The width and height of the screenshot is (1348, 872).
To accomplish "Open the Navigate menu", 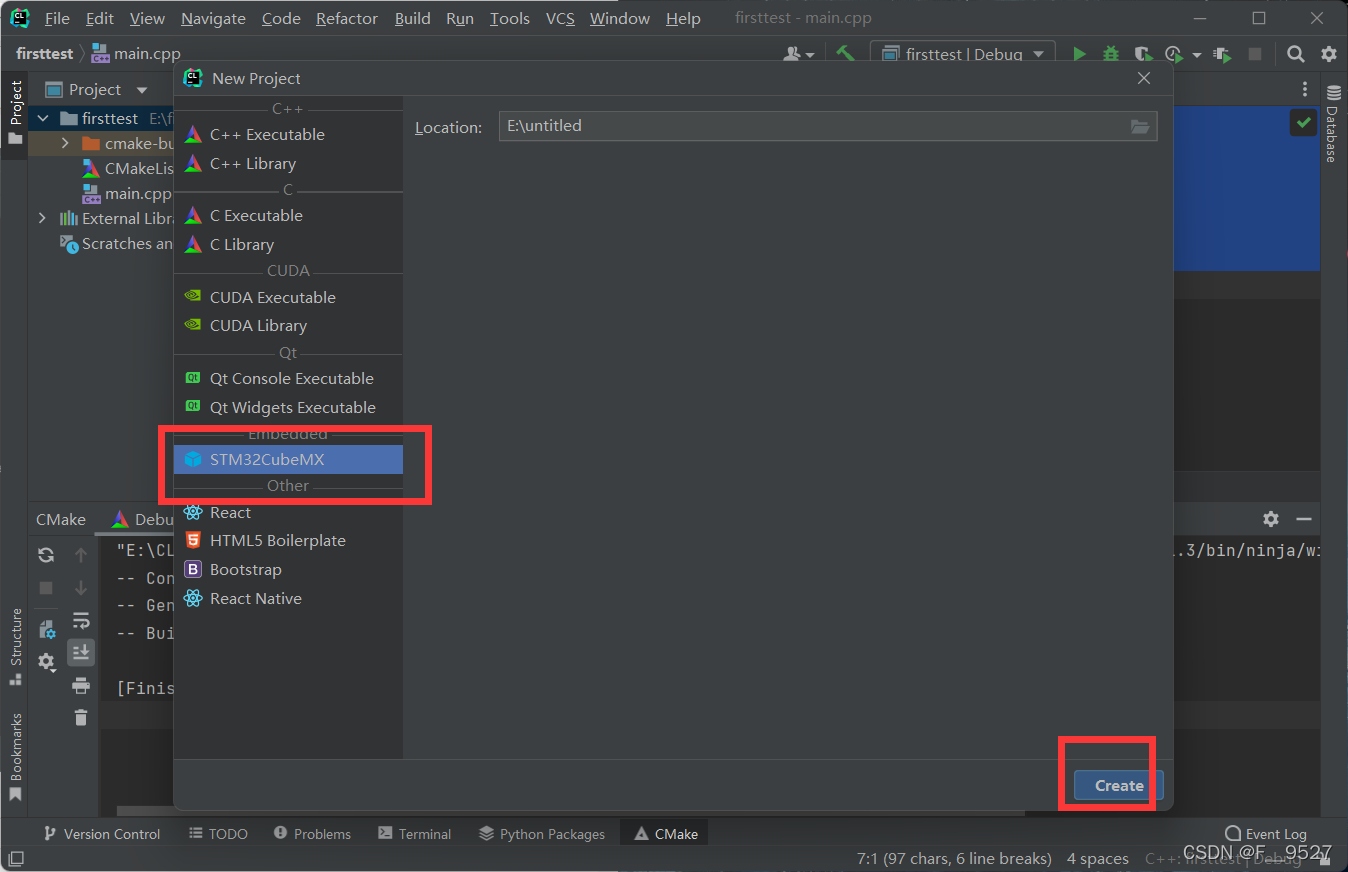I will (x=213, y=18).
